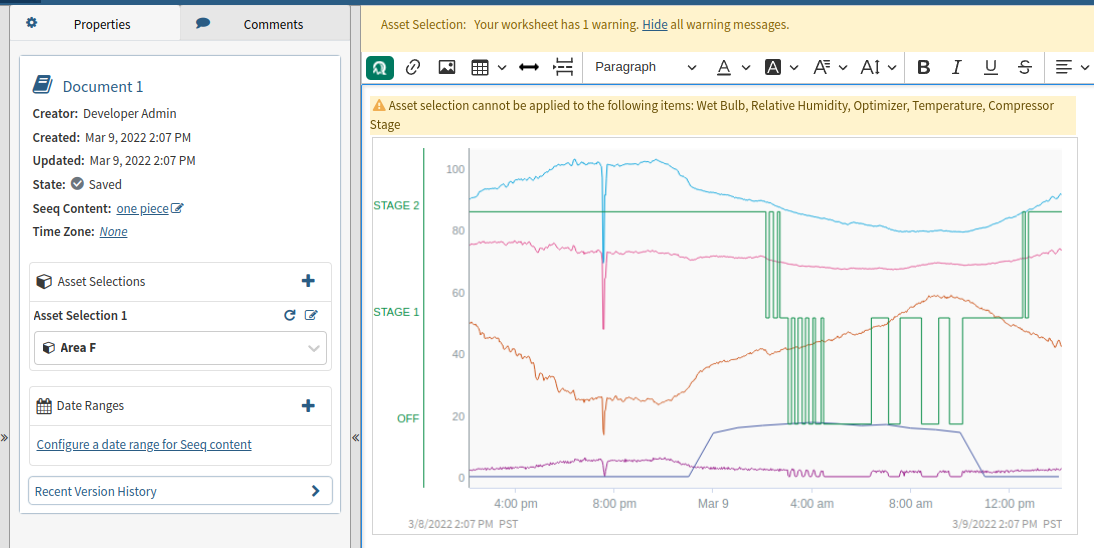Toggle italic formatting
This screenshot has height=548, width=1094.
pos(957,67)
